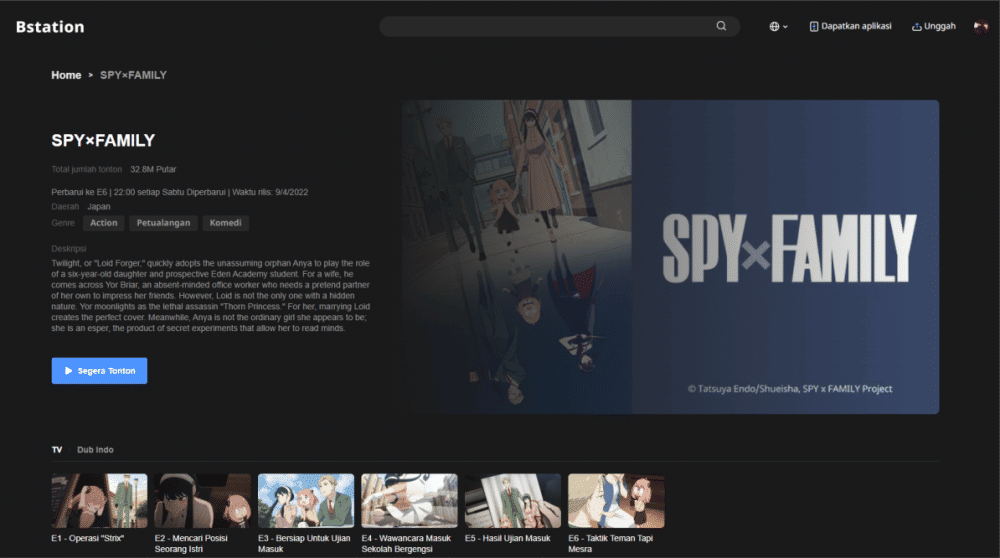Image resolution: width=1000 pixels, height=558 pixels.
Task: Select the Petualangan genre tag
Action: 163,223
